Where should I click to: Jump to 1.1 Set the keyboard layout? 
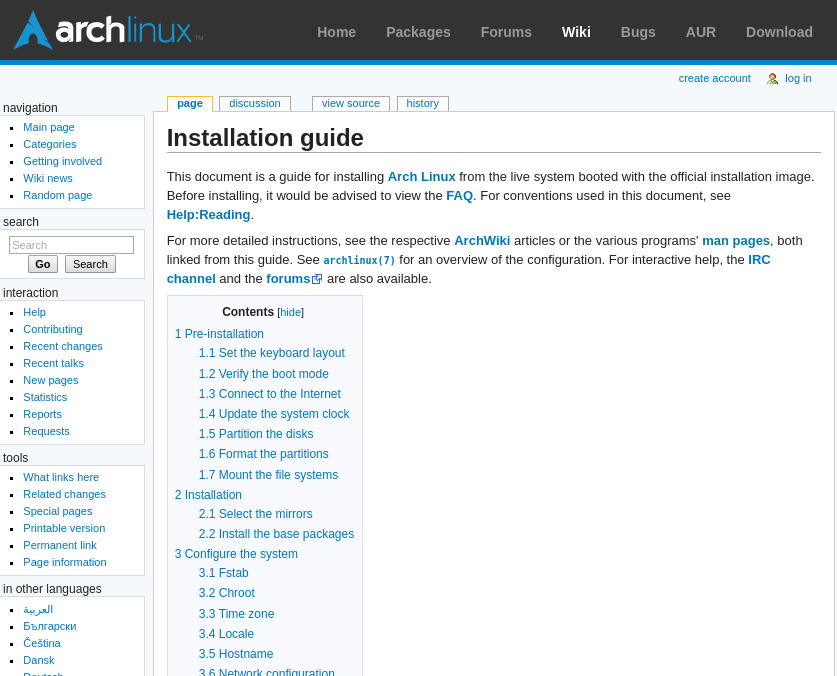272,353
